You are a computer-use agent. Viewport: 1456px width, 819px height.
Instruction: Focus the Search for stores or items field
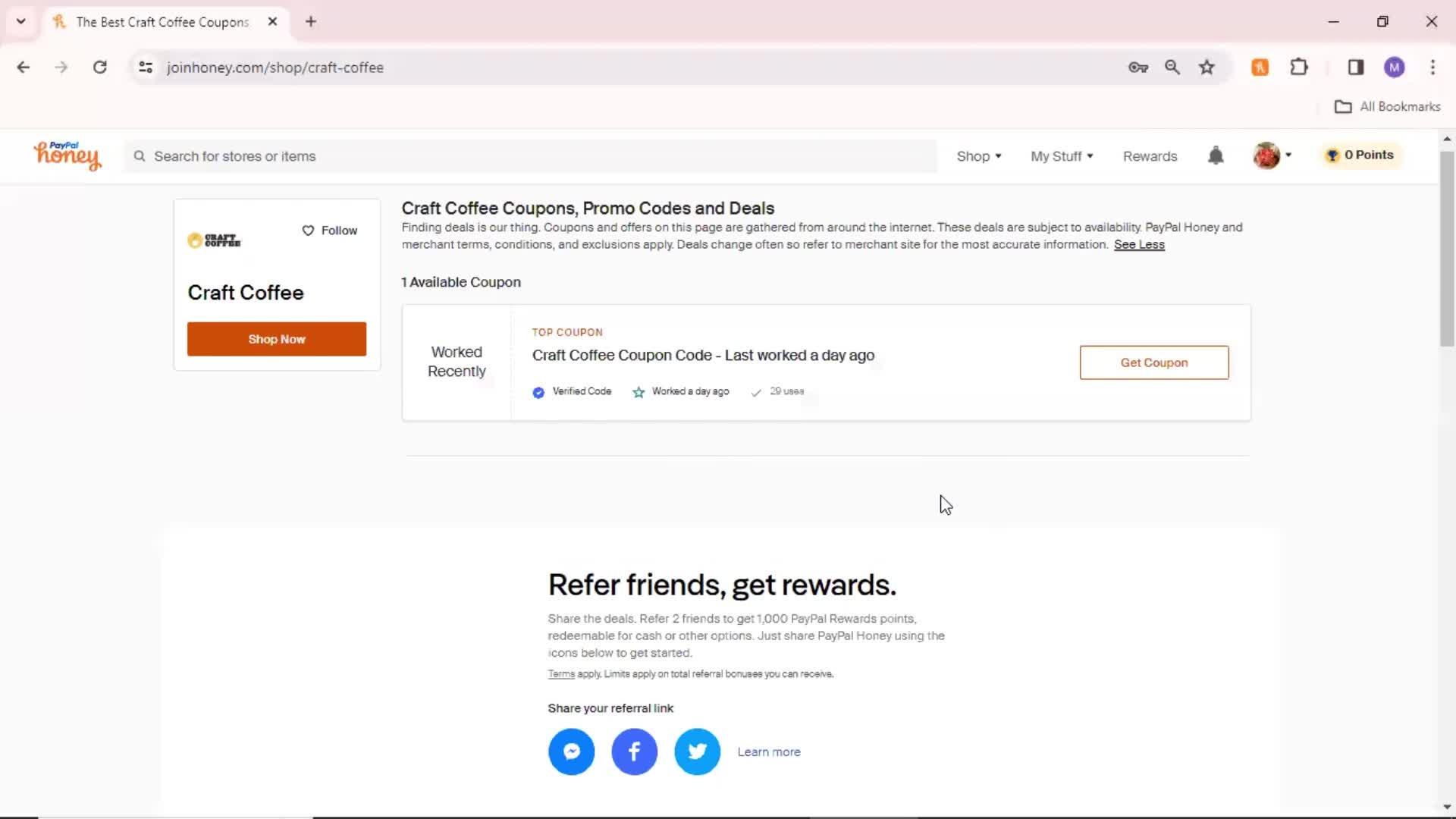coord(531,156)
